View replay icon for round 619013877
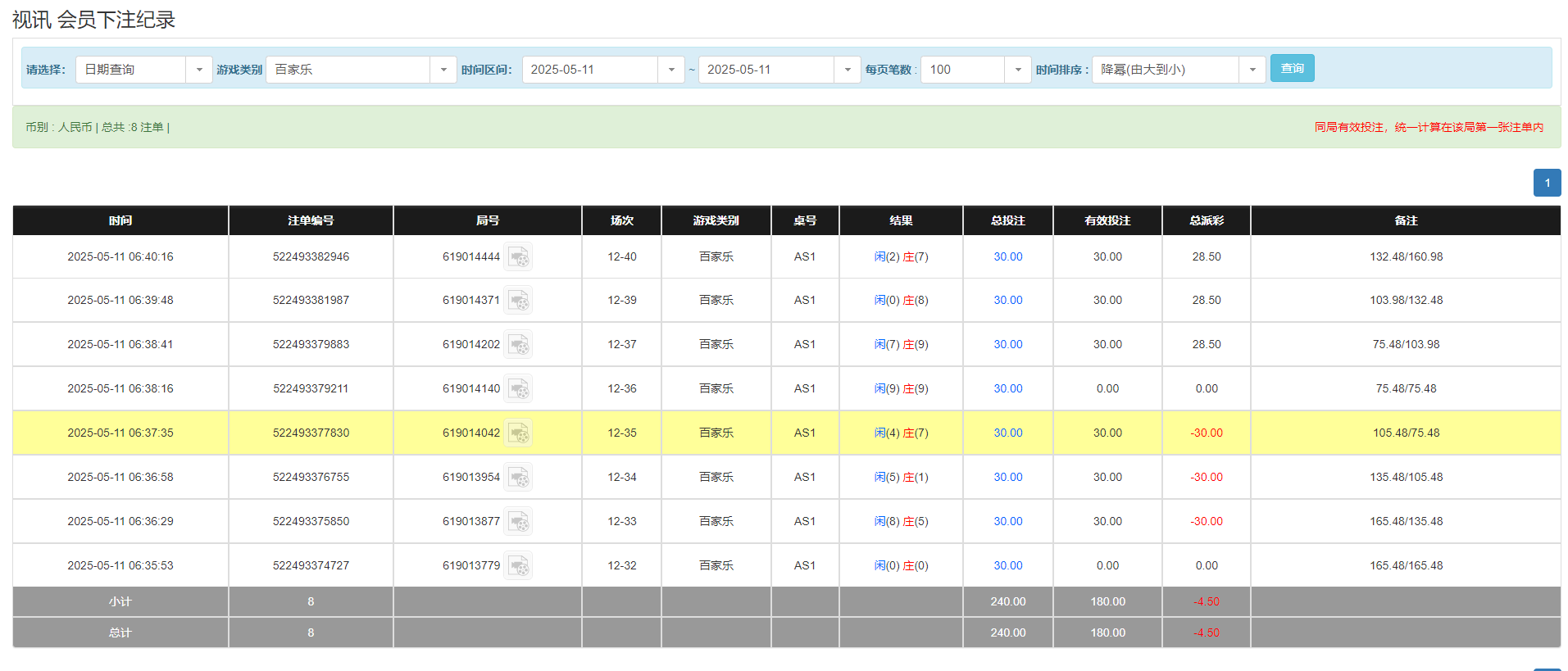This screenshot has width=1568, height=671. pos(518,522)
